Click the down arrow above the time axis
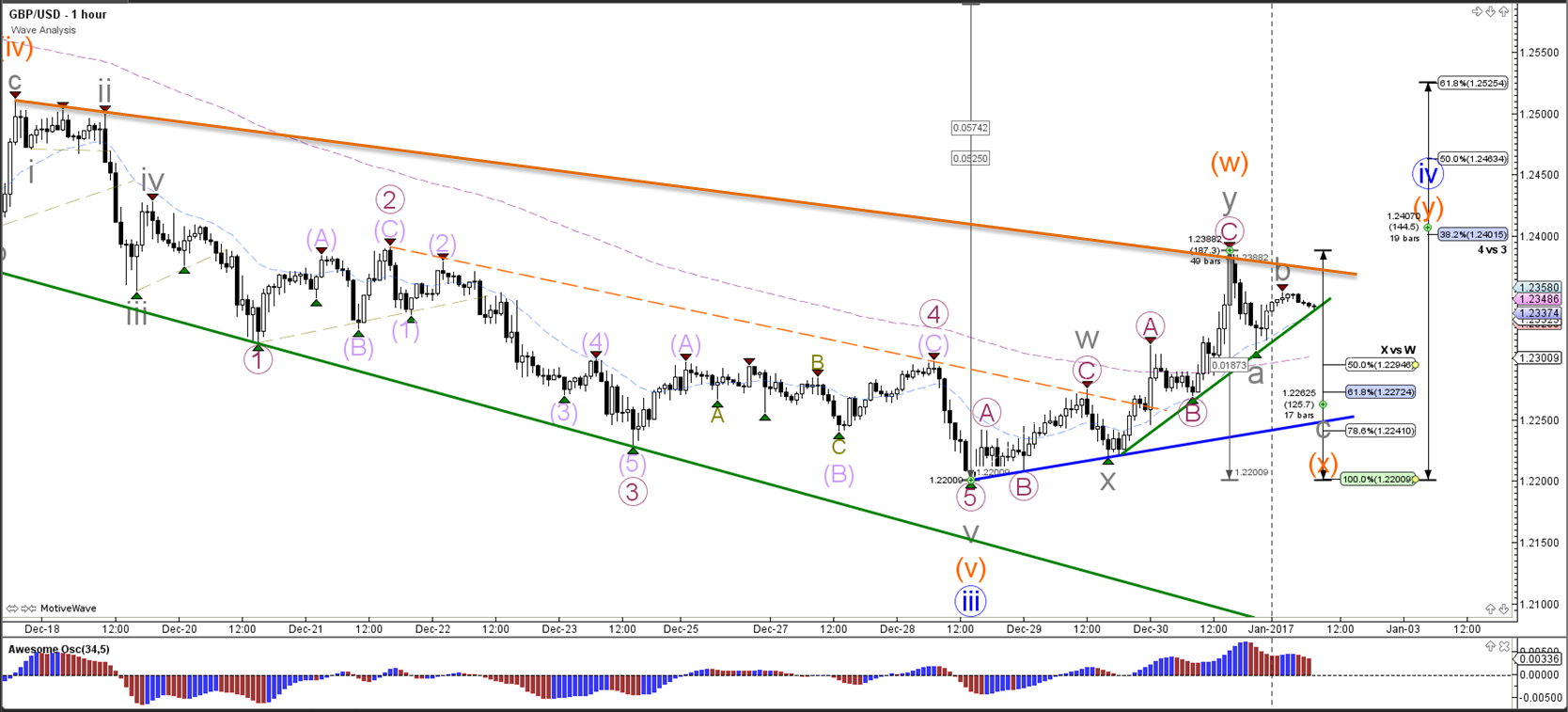The height and width of the screenshot is (712, 1568). (x=1504, y=609)
